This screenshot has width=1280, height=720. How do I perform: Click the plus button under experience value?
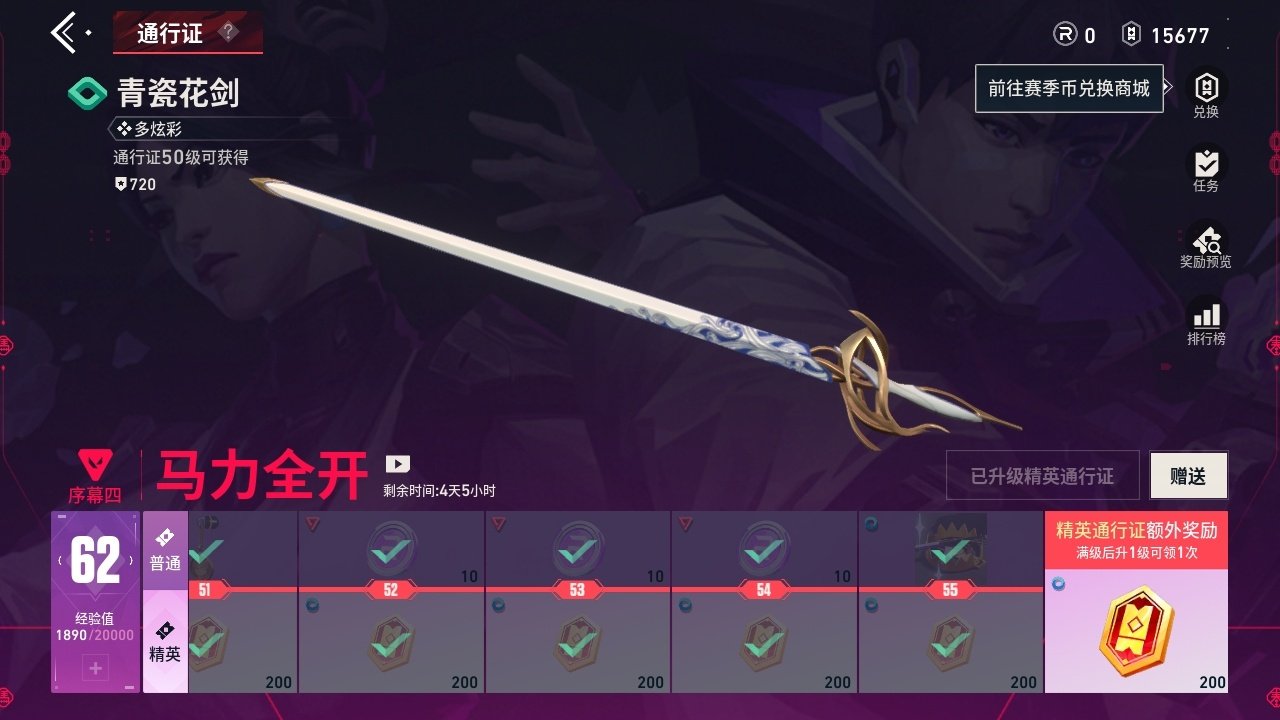[x=95, y=668]
